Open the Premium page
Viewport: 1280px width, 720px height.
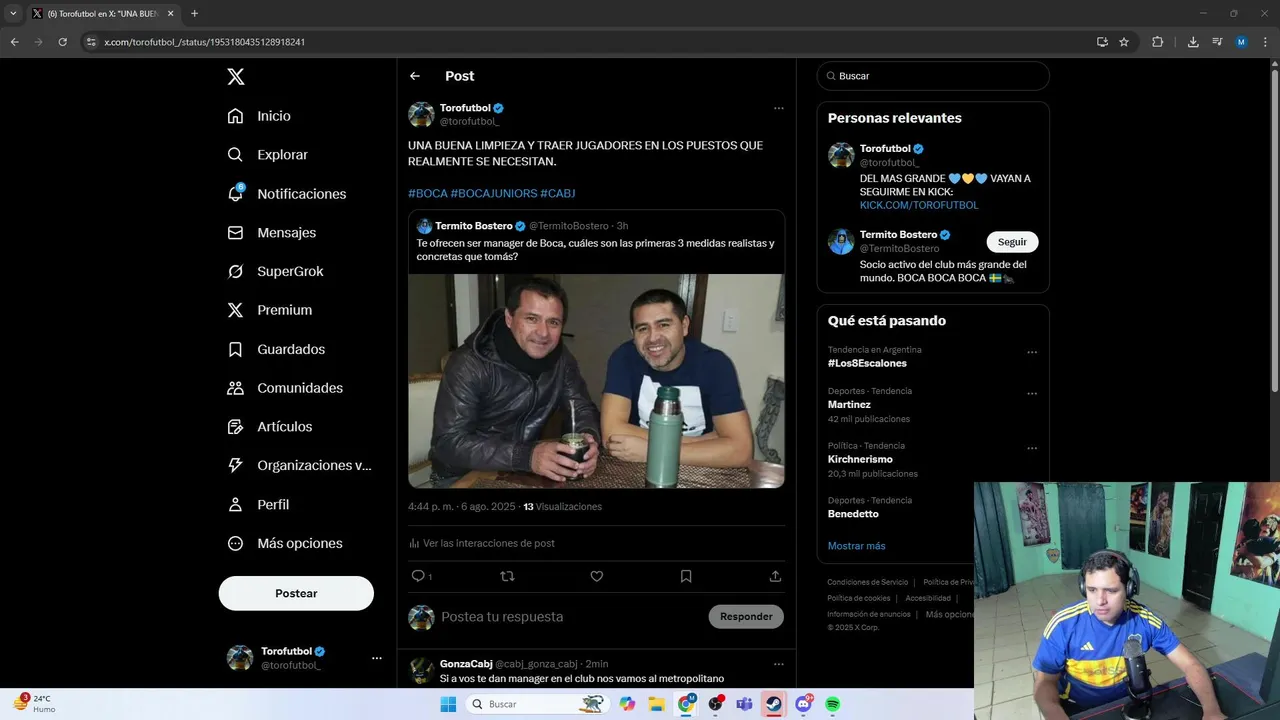coord(269,310)
